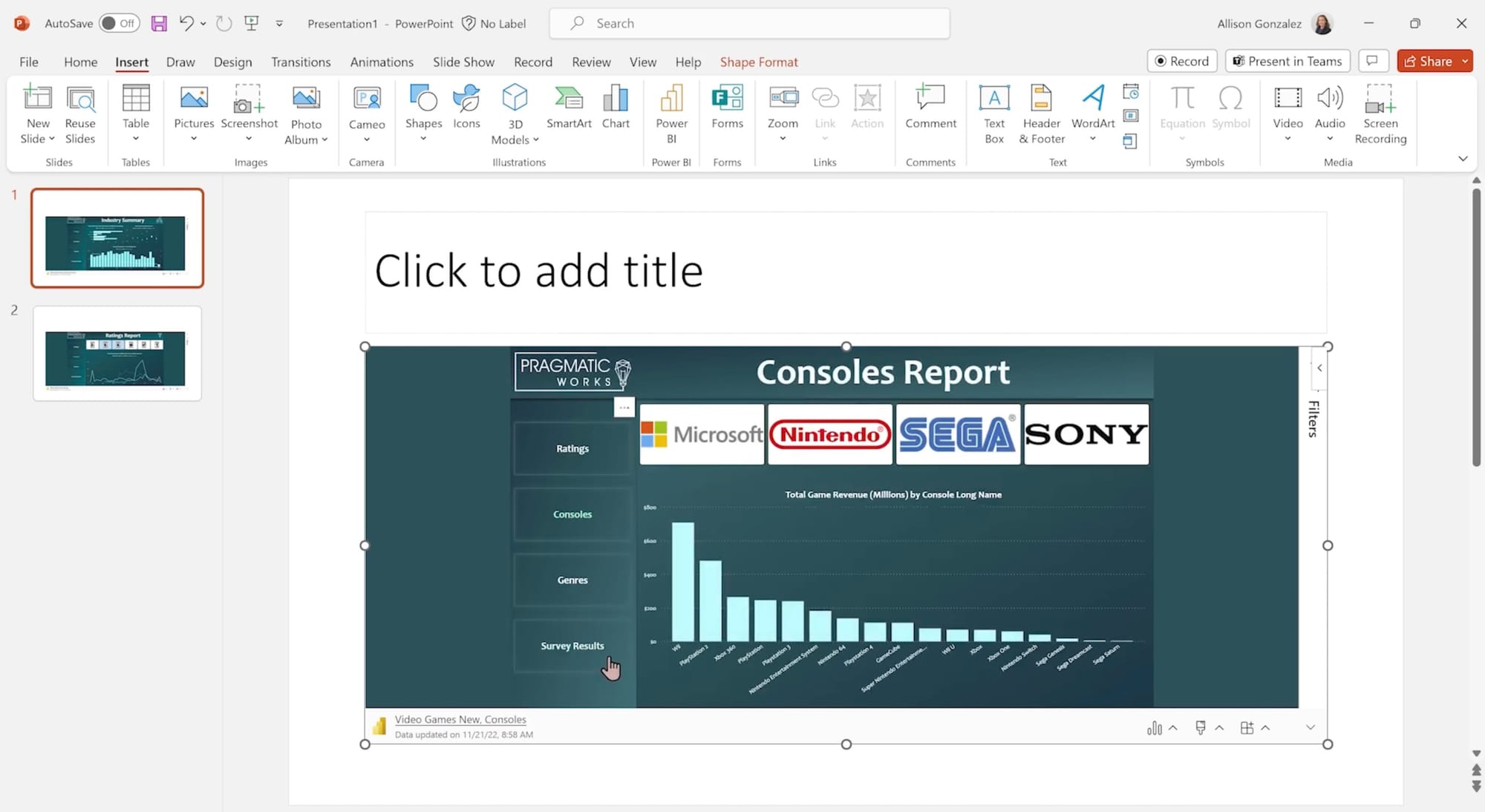Insert WordArt text
Image resolution: width=1485 pixels, height=812 pixels.
pyautogui.click(x=1093, y=114)
